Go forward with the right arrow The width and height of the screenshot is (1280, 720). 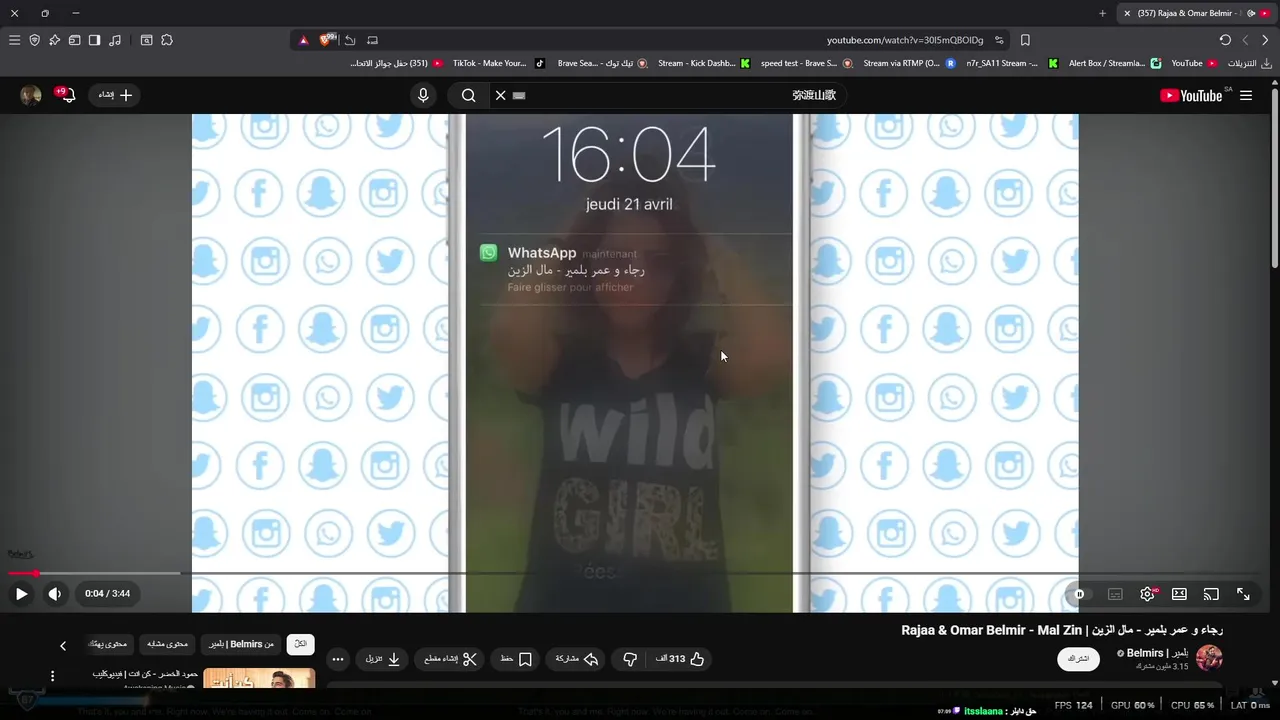1265,40
